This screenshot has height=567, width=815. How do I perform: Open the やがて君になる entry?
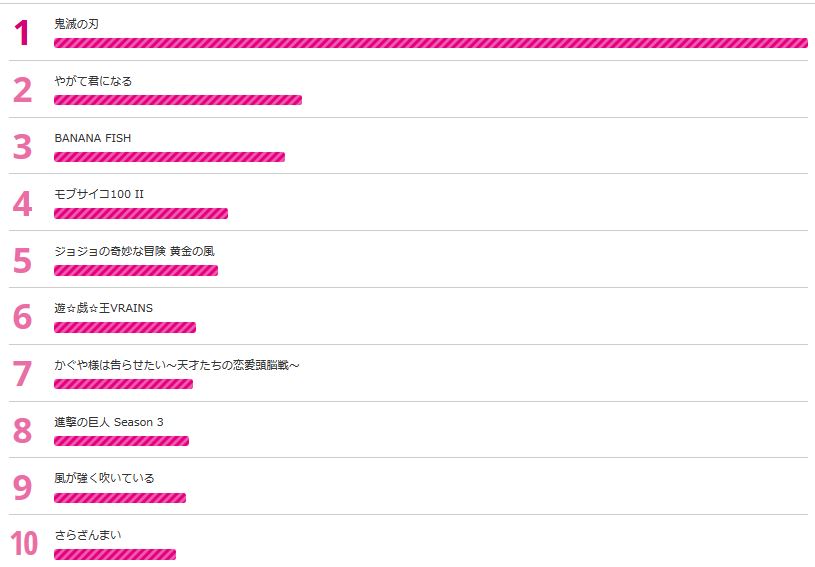point(93,80)
